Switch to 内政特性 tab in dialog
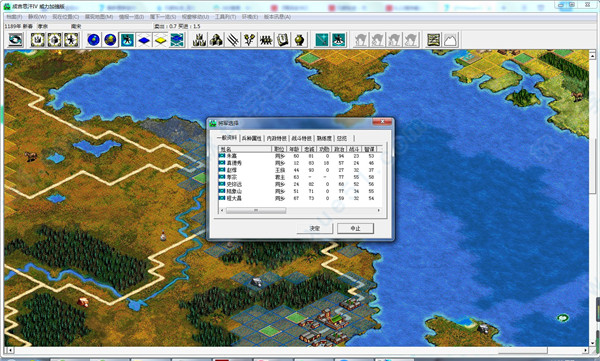600x361 pixels. 276,138
